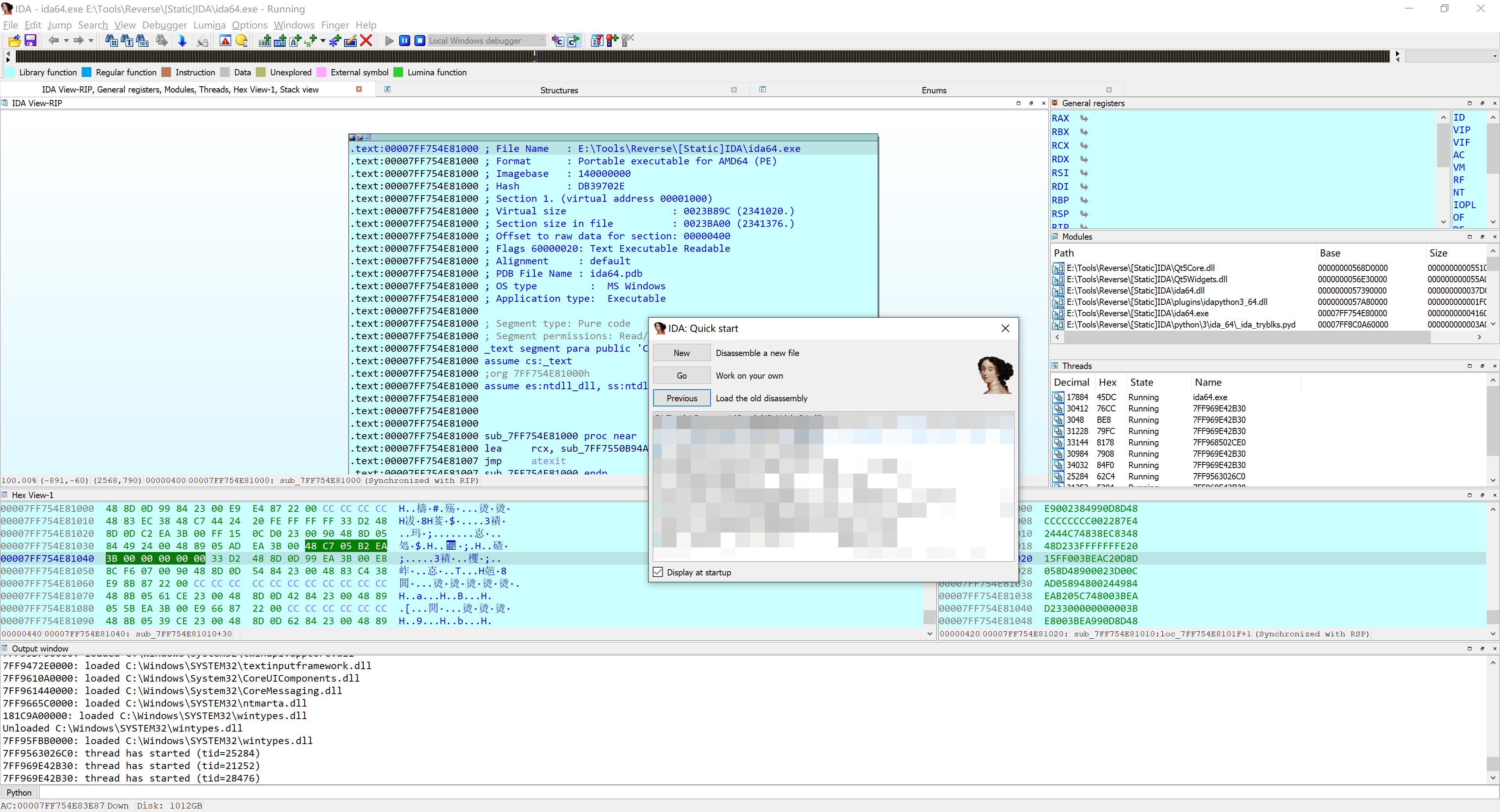Click the Regular function blue color swatch

tap(87, 72)
